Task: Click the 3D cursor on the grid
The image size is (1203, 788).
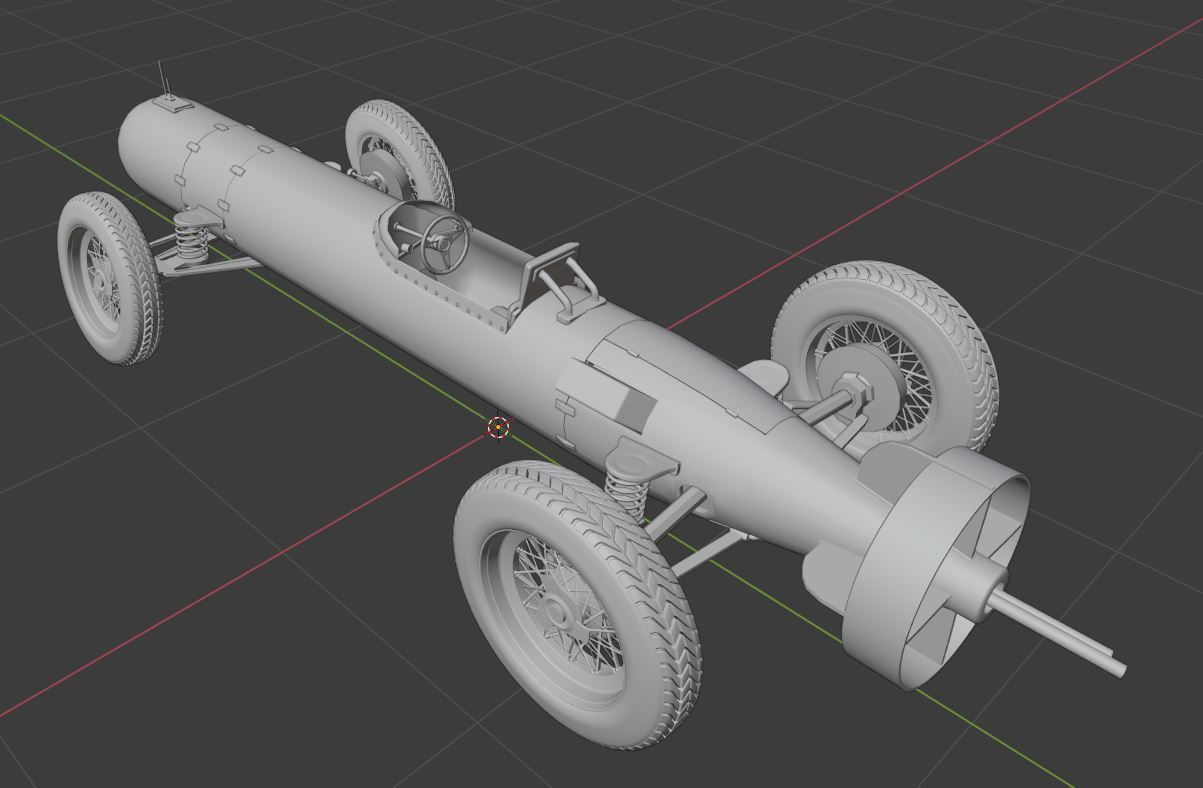Action: [x=498, y=428]
